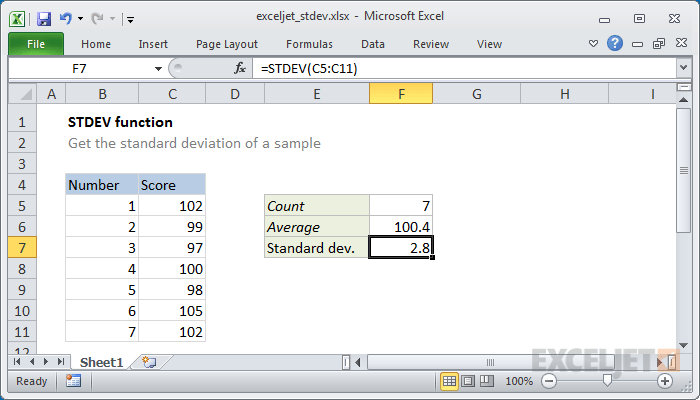Zoom out with the minus icon
The height and width of the screenshot is (400, 700).
point(549,381)
